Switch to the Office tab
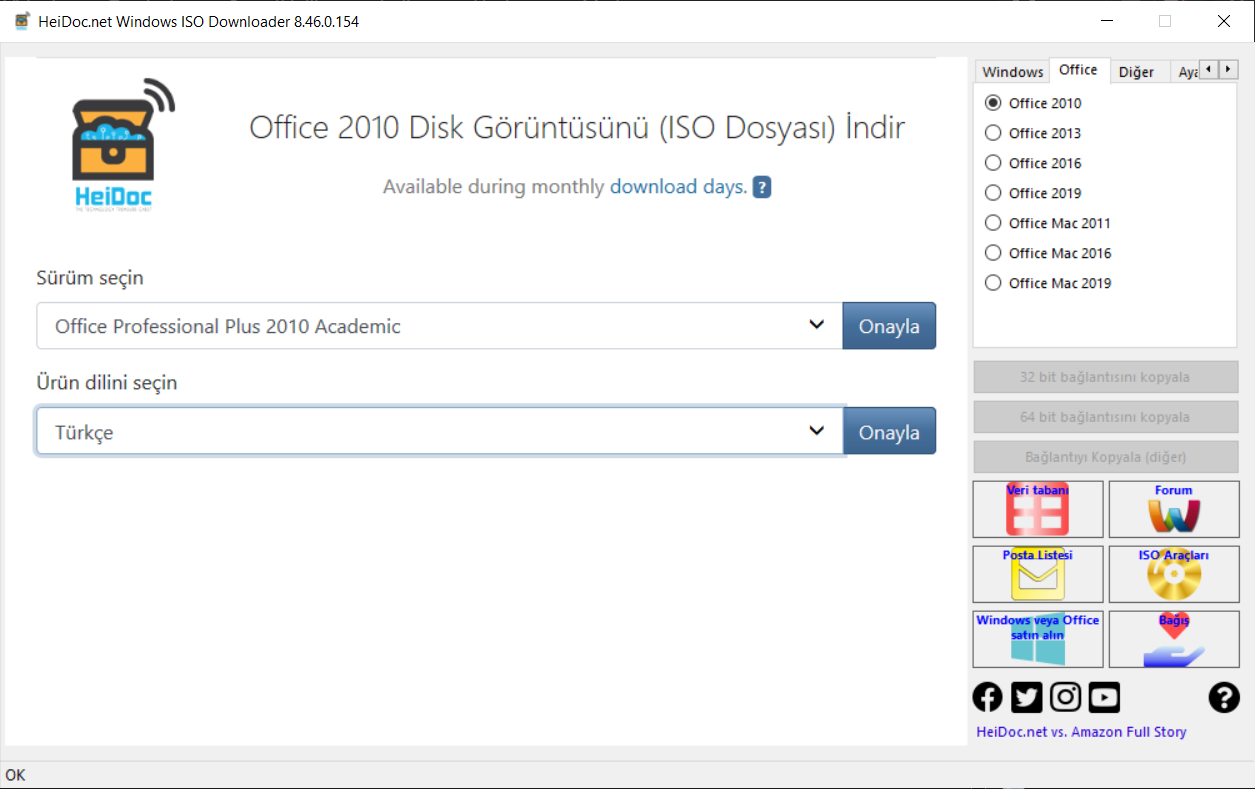 [1078, 70]
